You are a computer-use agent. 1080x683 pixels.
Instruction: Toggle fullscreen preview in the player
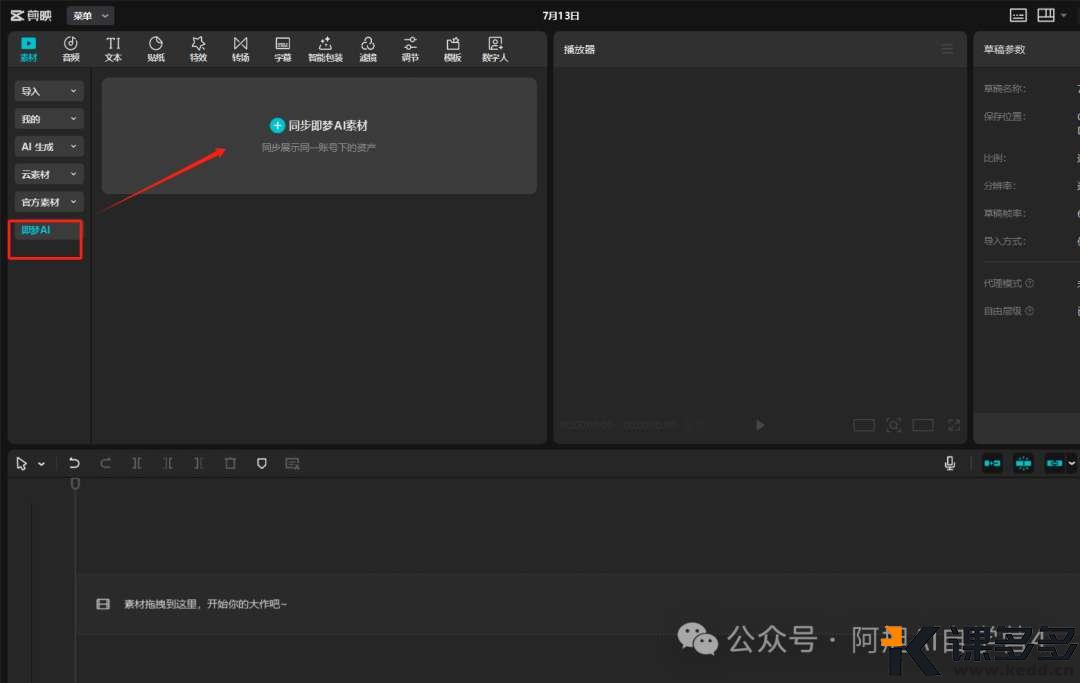[x=954, y=425]
